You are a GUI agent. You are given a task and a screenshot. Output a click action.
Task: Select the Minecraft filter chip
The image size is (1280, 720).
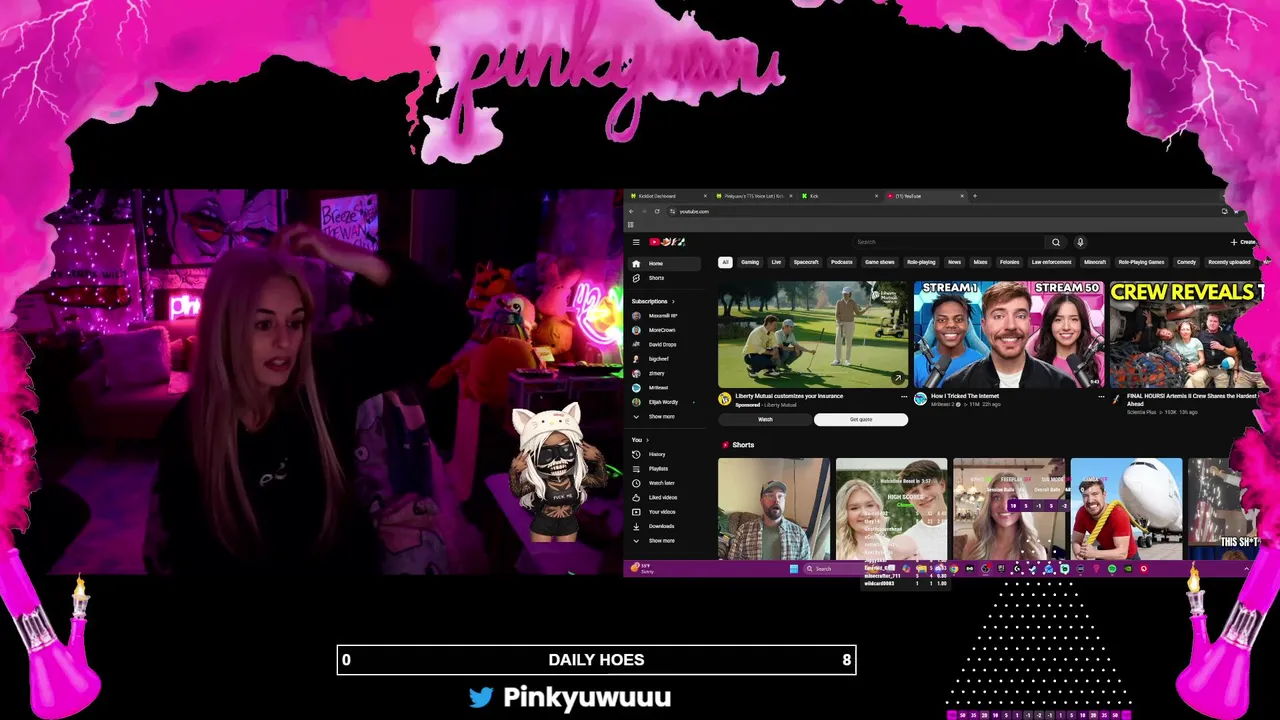click(1095, 262)
